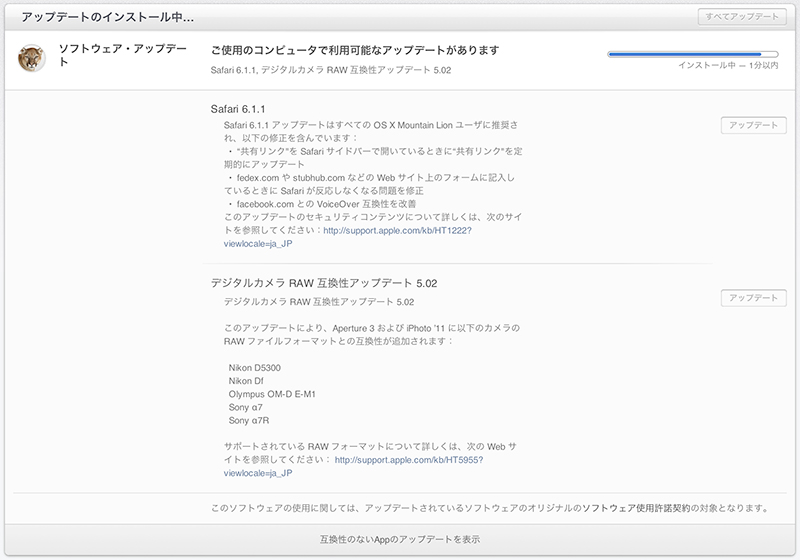Click the ソフトウェア・アップデート title text

[x=122, y=55]
